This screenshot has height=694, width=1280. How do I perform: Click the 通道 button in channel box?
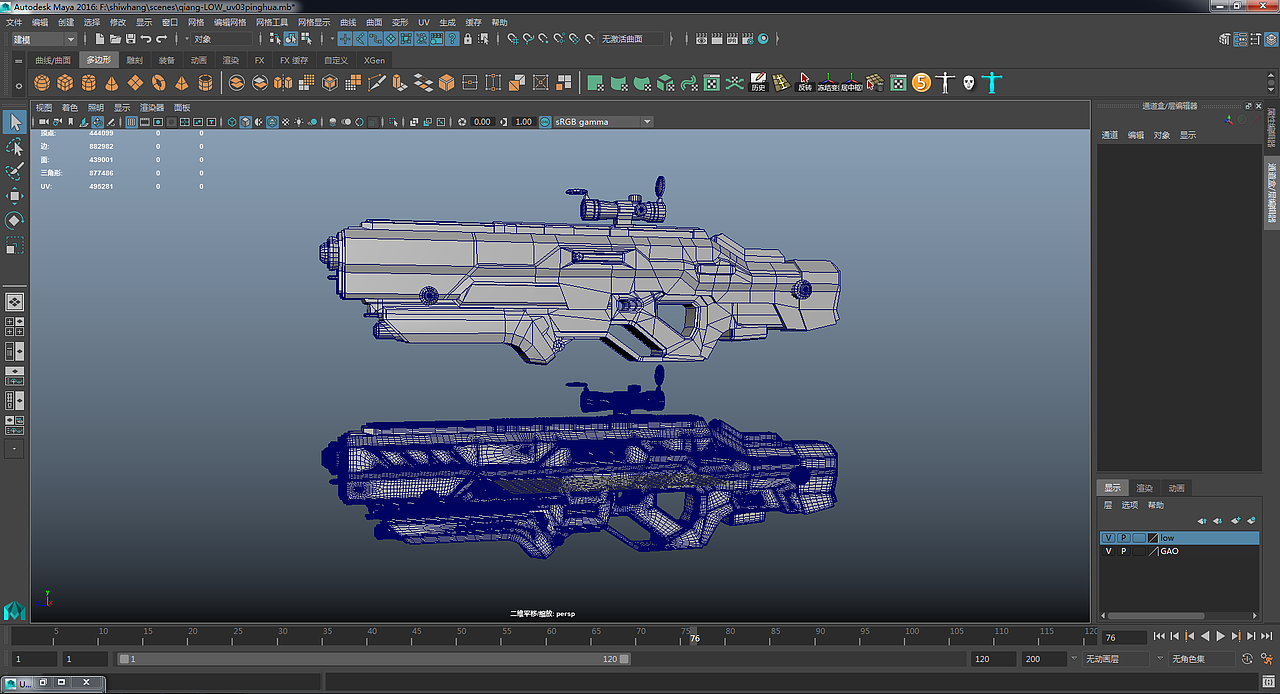[x=1110, y=135]
